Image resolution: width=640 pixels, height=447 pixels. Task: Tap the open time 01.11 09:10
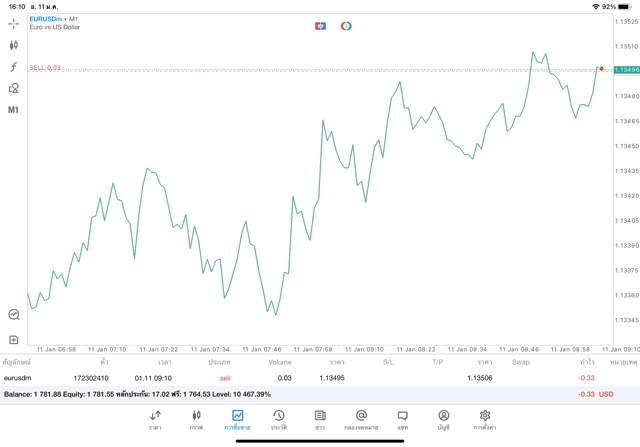(x=153, y=378)
